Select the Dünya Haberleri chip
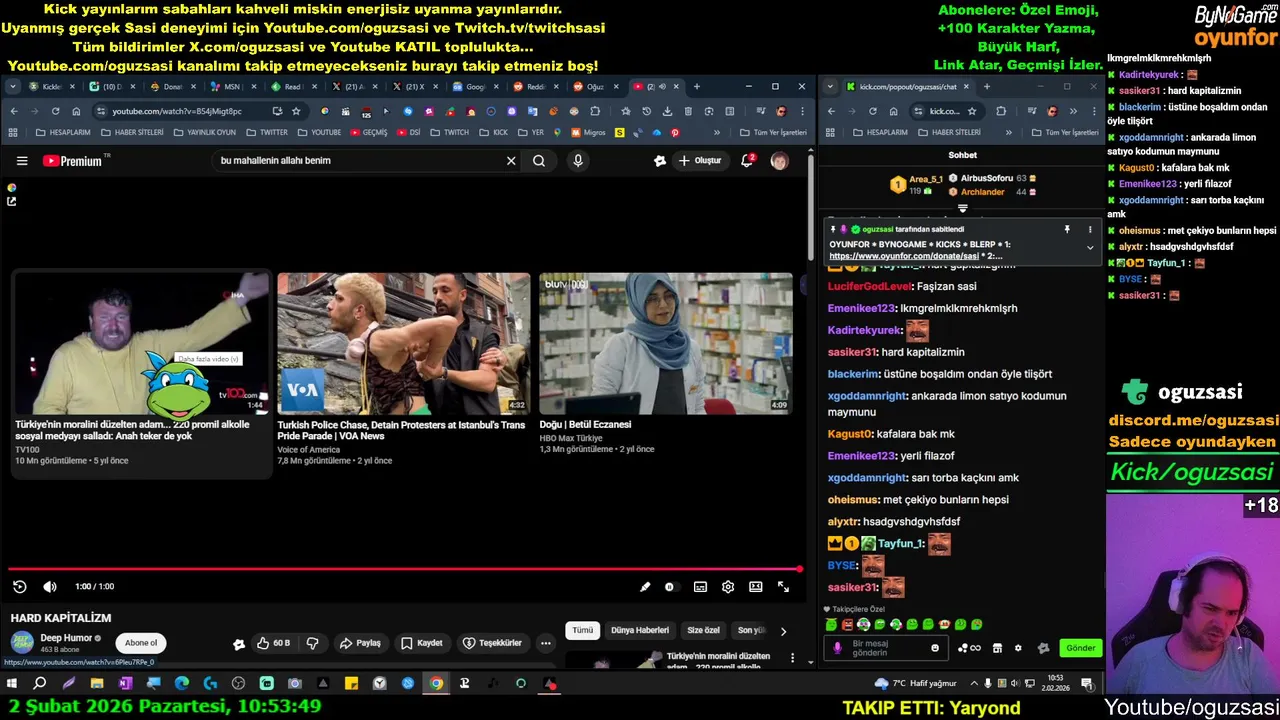 pos(640,630)
